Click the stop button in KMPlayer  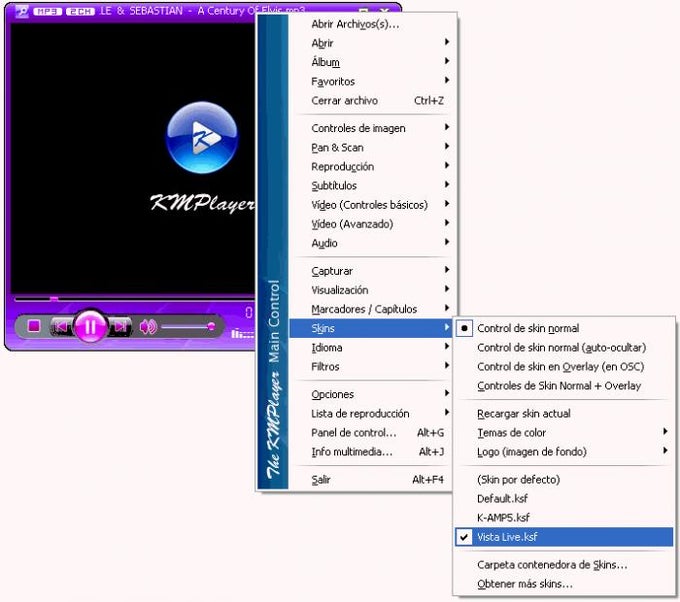tap(34, 325)
